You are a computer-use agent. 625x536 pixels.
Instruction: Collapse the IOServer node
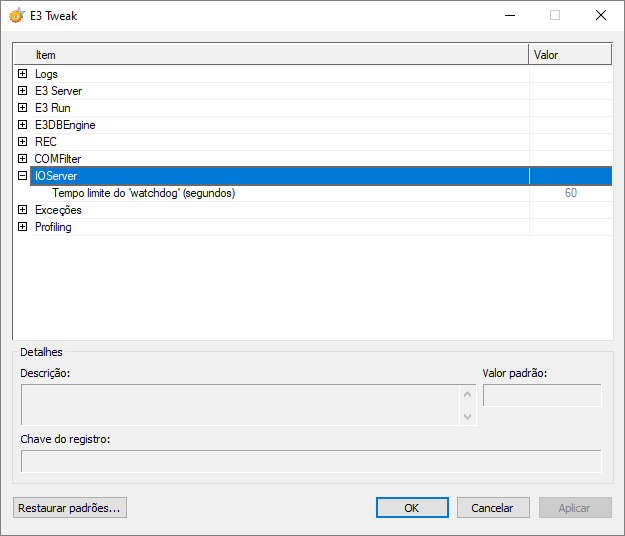(x=22, y=176)
